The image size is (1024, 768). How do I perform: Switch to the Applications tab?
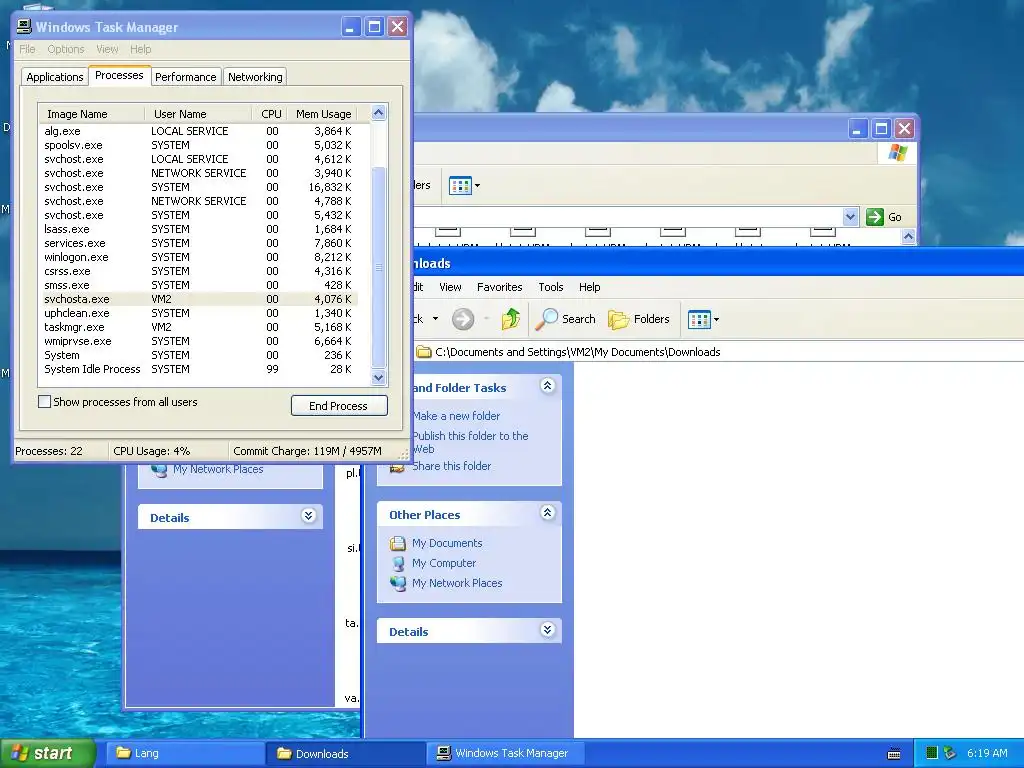click(x=55, y=77)
